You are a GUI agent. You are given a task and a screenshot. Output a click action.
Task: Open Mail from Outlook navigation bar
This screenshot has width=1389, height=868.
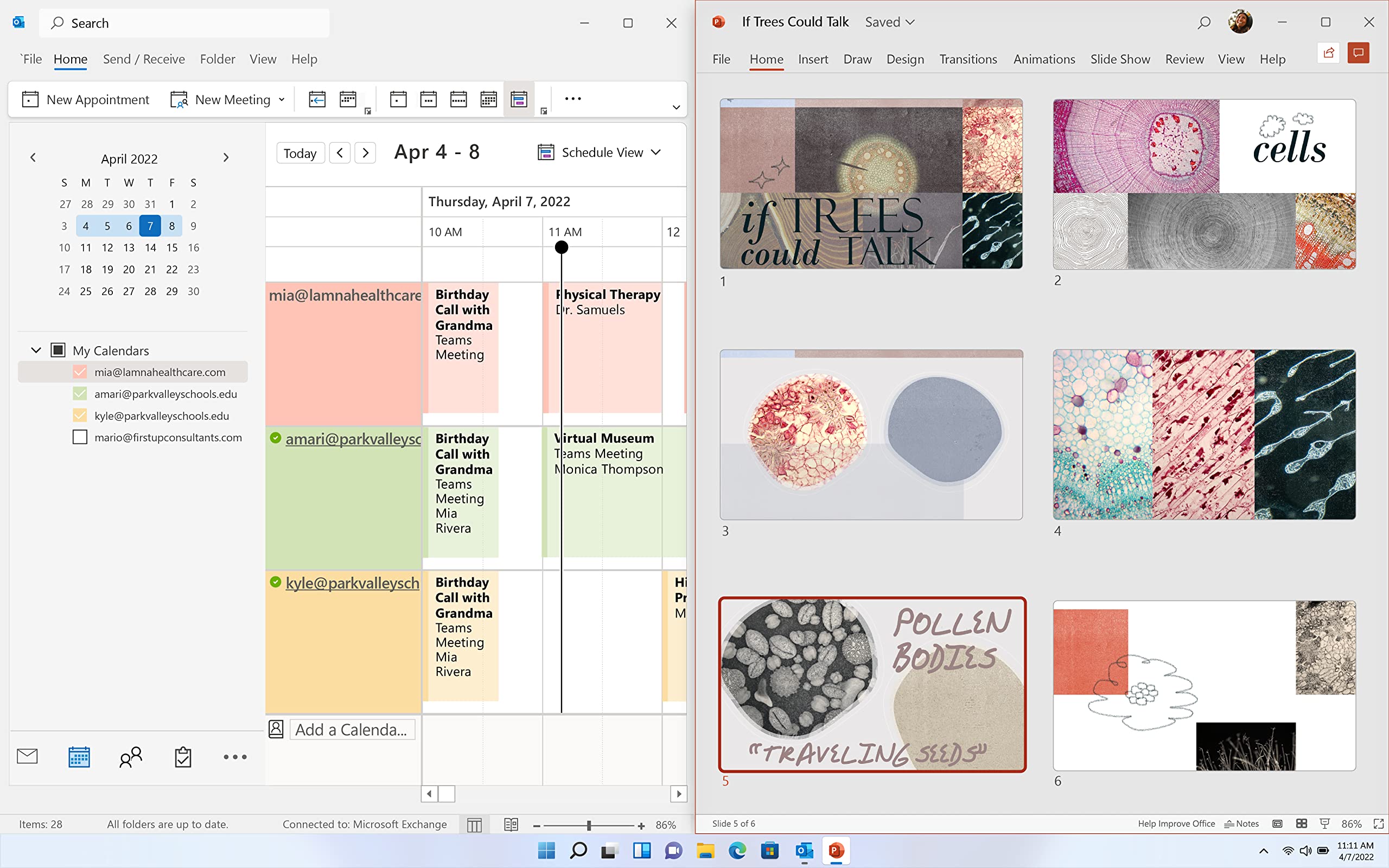coord(27,757)
